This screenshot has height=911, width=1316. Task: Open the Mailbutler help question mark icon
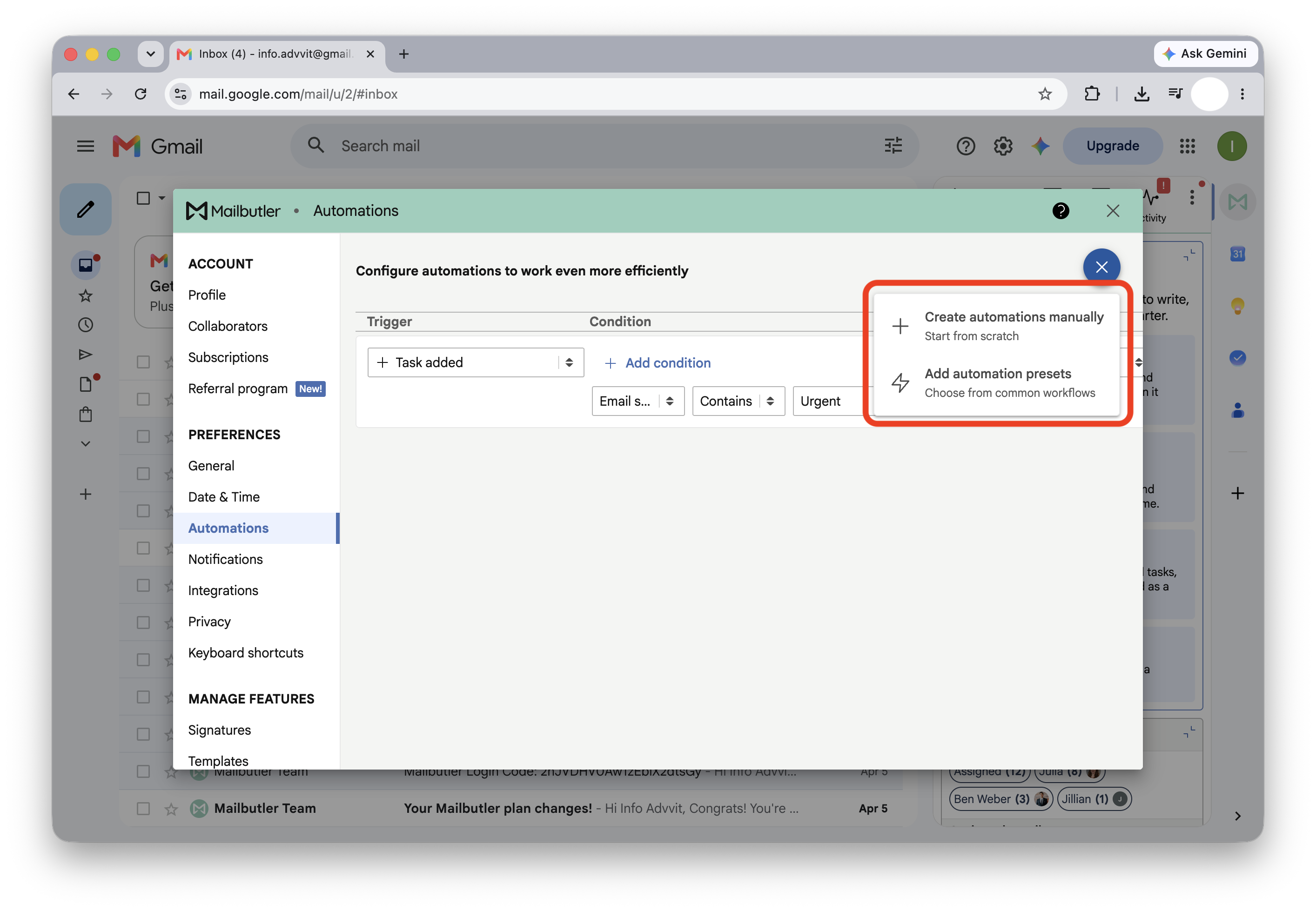tap(1060, 211)
